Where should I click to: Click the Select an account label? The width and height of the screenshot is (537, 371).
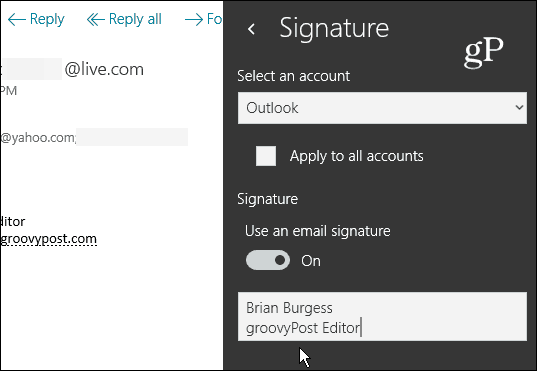click(x=294, y=76)
